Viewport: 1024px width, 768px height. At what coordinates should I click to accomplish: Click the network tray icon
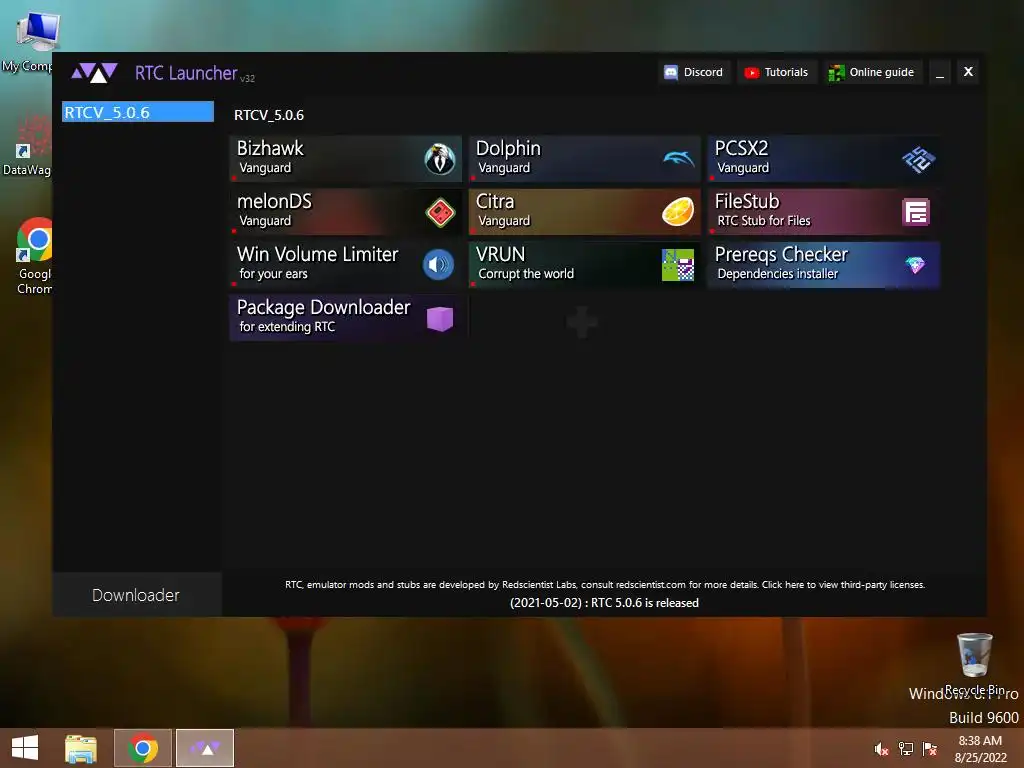click(906, 749)
